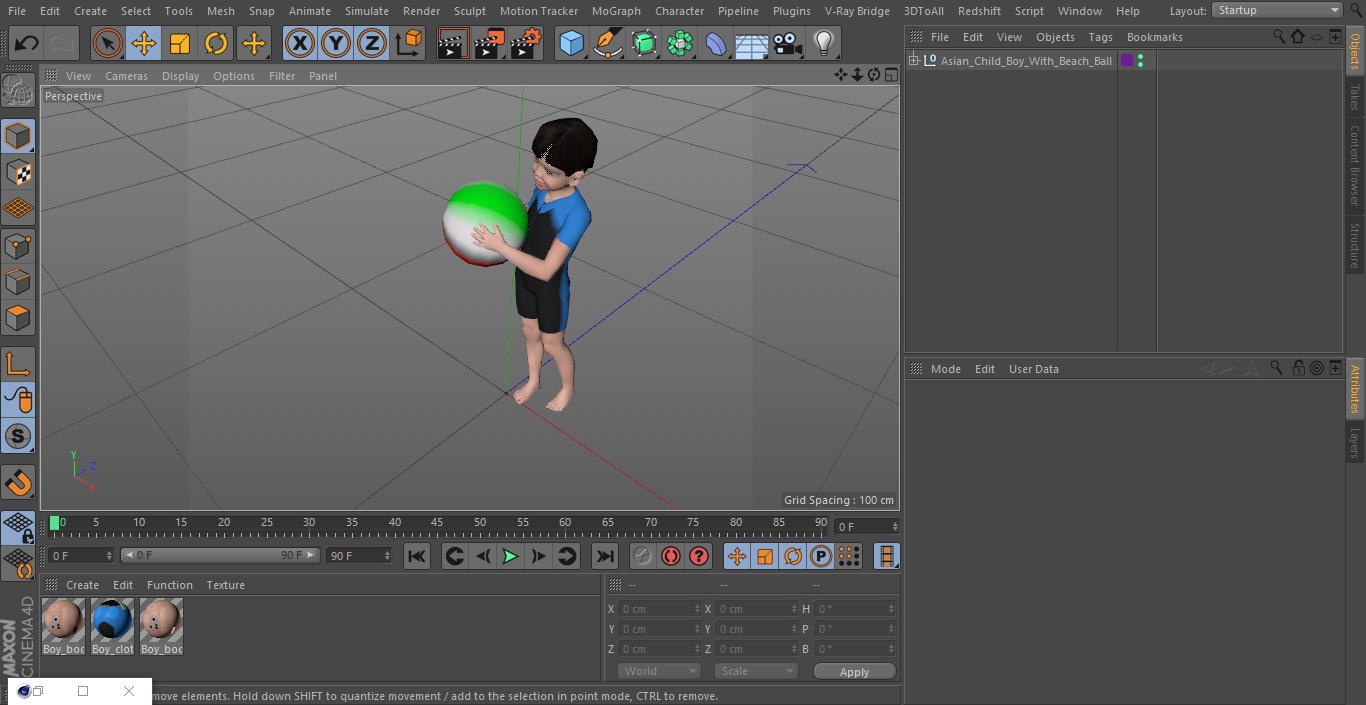The width and height of the screenshot is (1366, 705).
Task: Go to End of animation
Action: tap(605, 556)
